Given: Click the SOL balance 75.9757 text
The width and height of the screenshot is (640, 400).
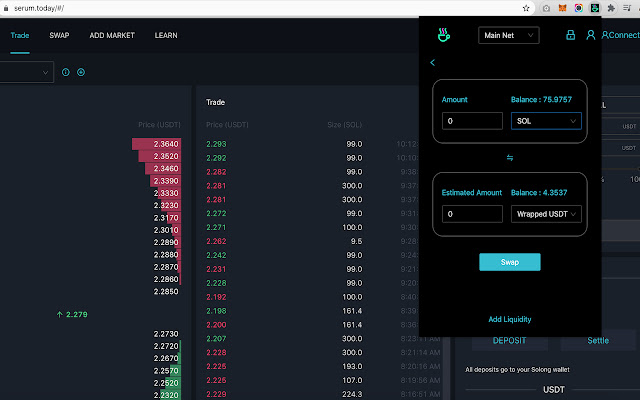Looking at the screenshot, I should pyautogui.click(x=541, y=100).
